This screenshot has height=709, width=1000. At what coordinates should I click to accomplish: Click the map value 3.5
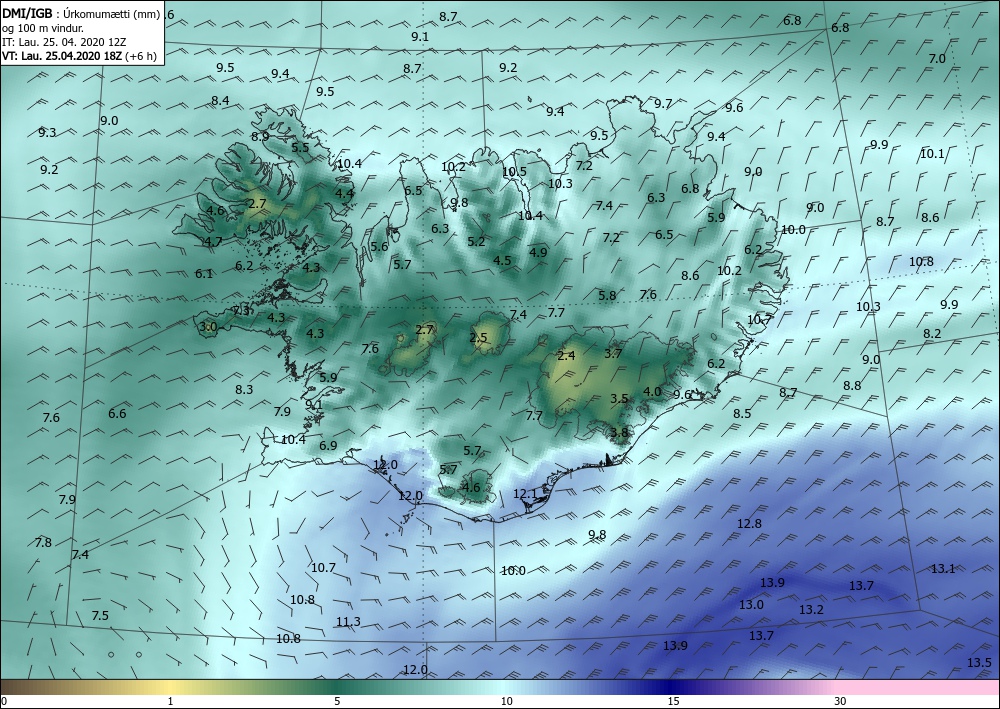pyautogui.click(x=619, y=398)
